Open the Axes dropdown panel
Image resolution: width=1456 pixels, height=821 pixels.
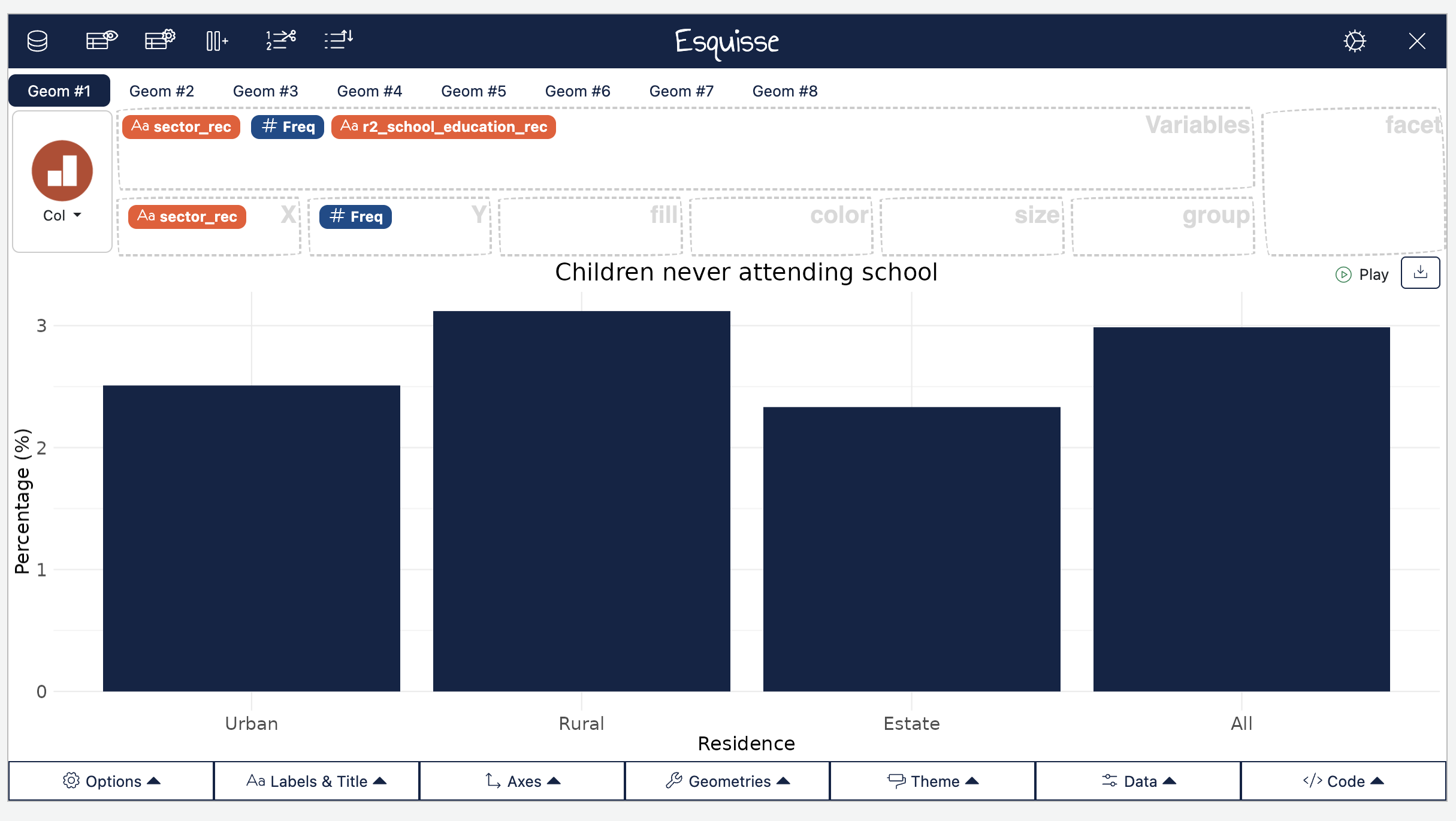[522, 781]
